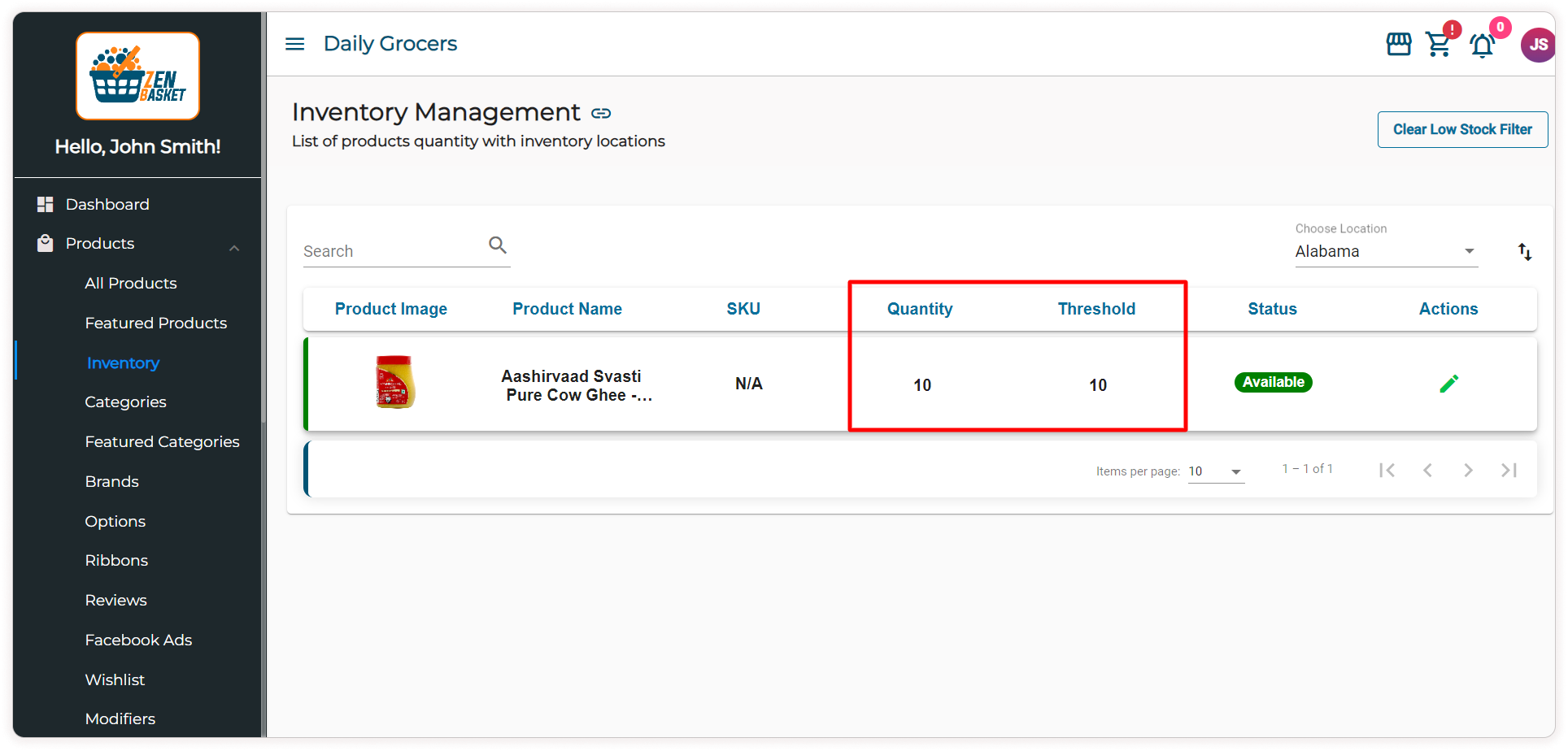
Task: Edit the Aashirvaad ghee row with pencil
Action: [x=1448, y=384]
